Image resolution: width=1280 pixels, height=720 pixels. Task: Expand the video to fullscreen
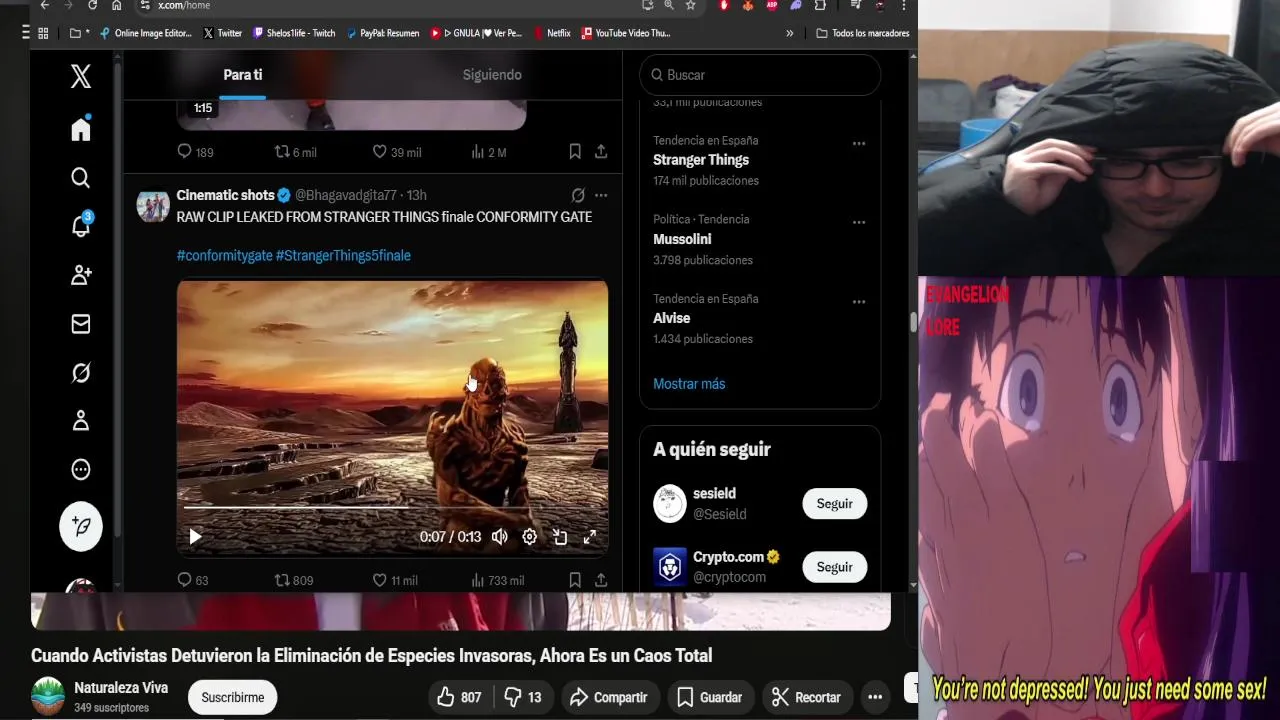coord(590,537)
